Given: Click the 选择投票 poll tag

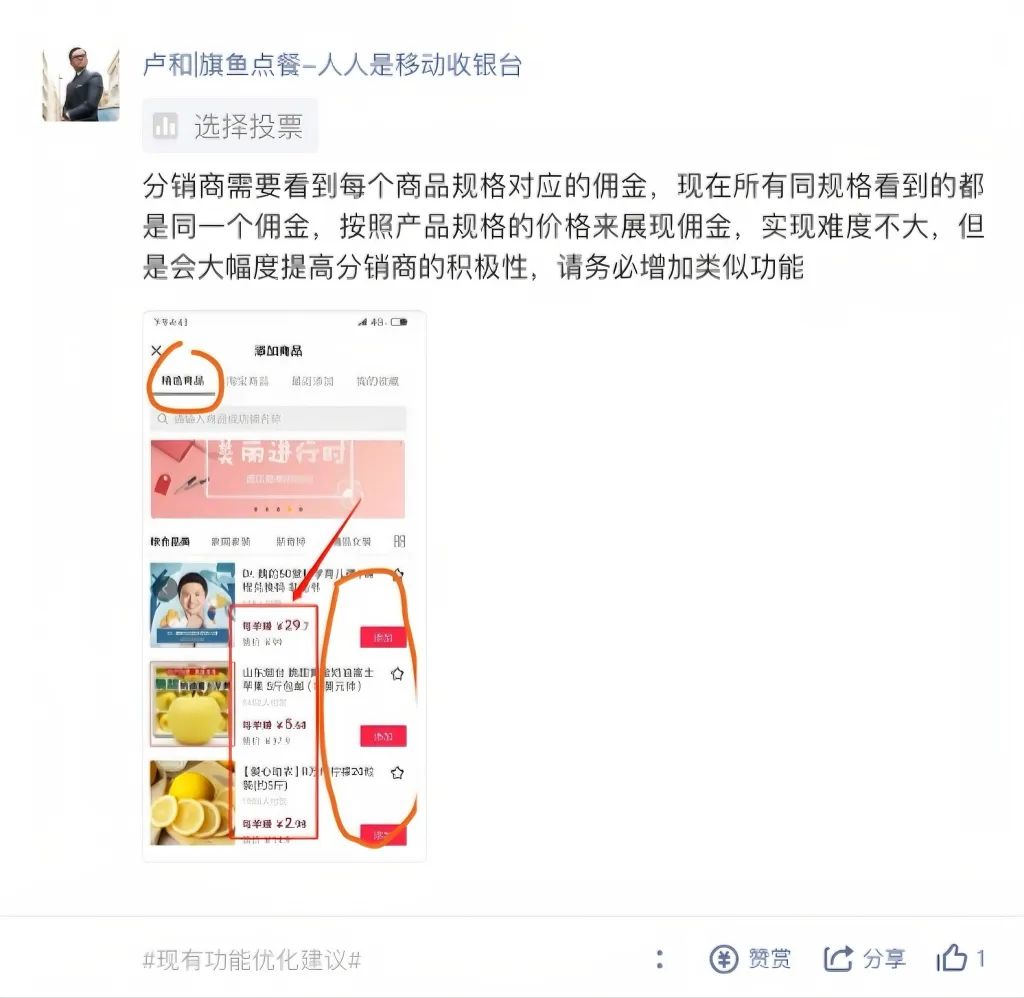Looking at the screenshot, I should [230, 126].
